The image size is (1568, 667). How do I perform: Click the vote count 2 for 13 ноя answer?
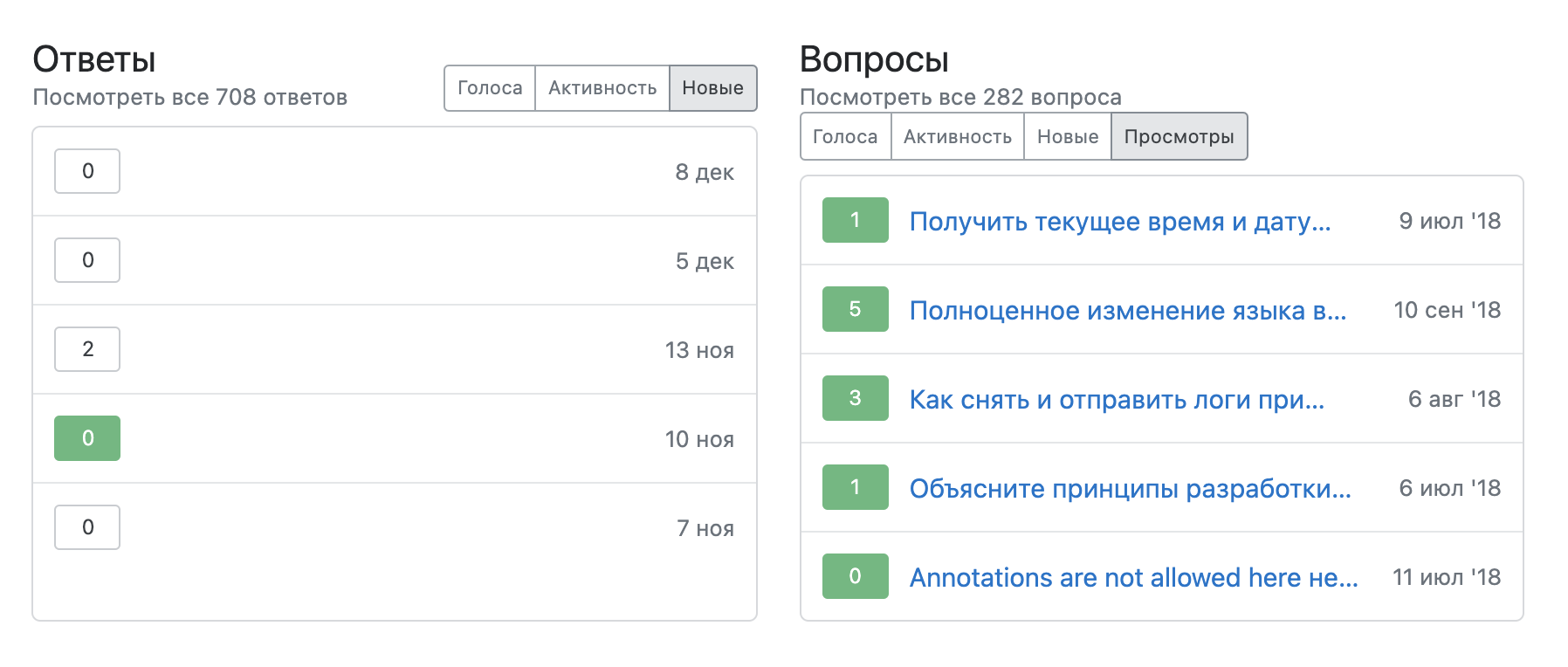87,349
